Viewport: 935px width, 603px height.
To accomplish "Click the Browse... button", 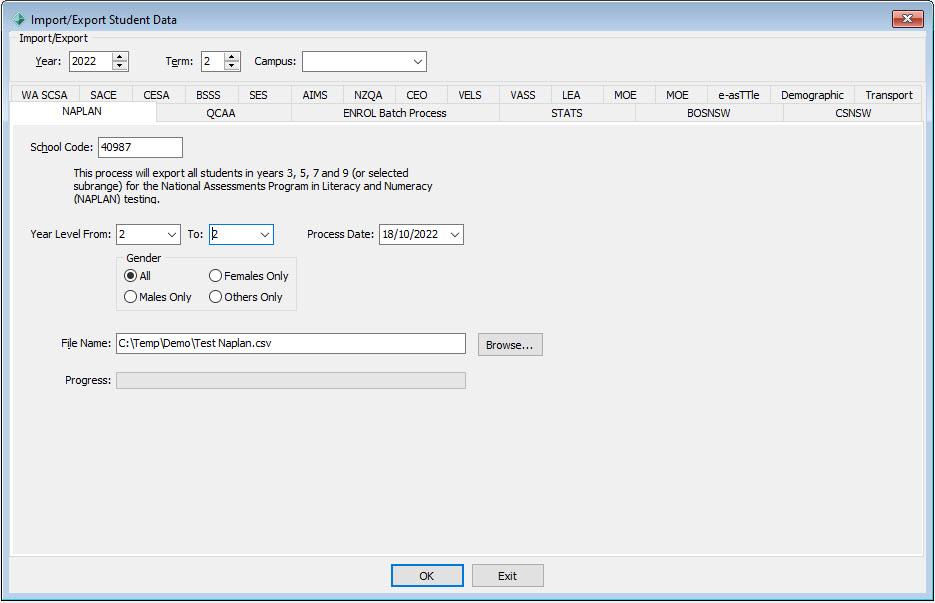I will coord(510,345).
